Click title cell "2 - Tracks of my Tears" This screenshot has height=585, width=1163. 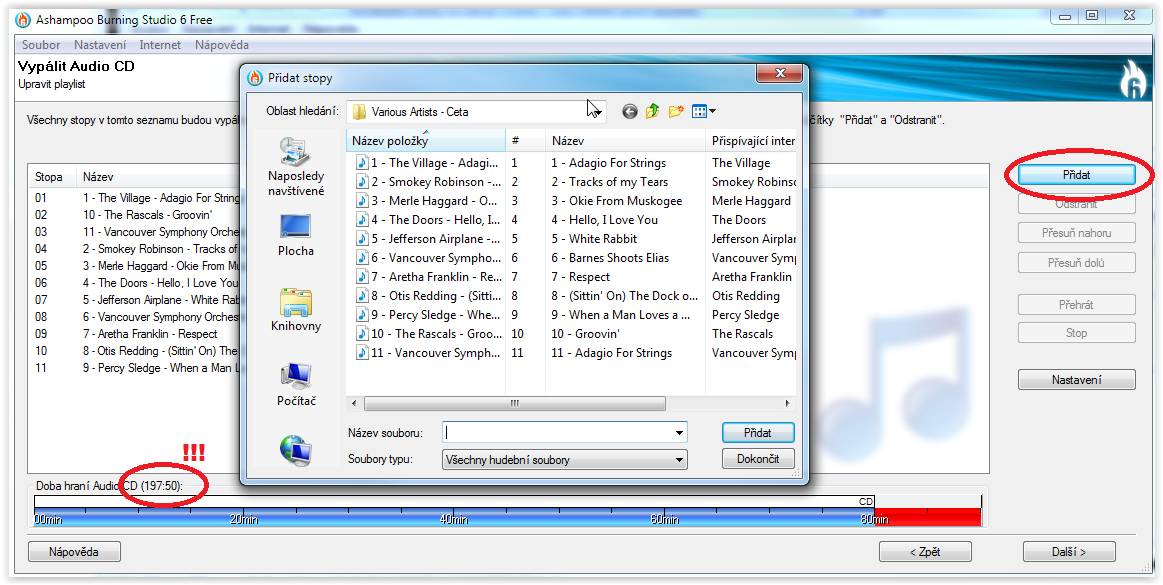(609, 182)
